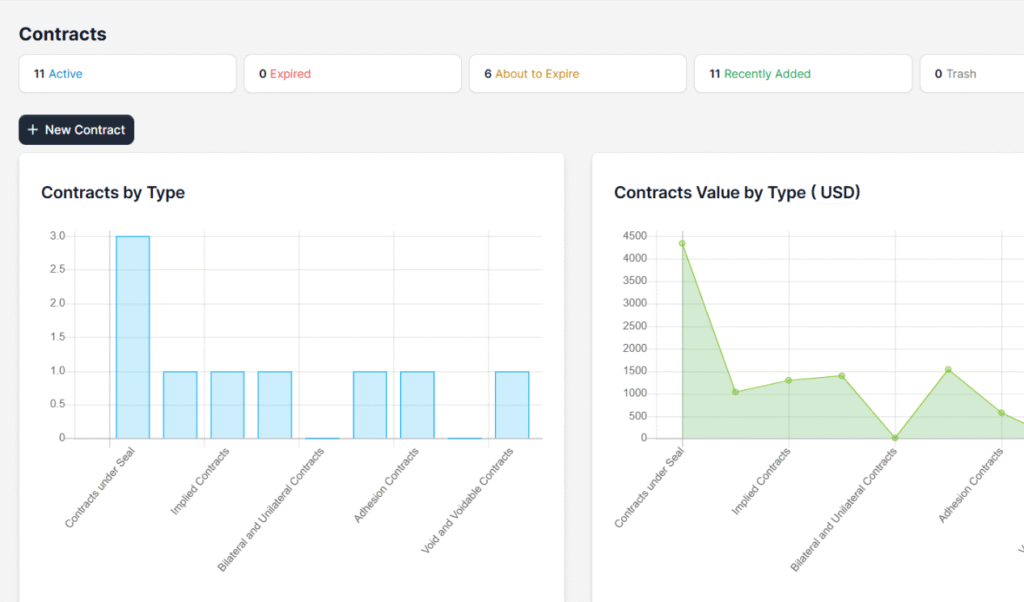This screenshot has width=1024, height=602.
Task: Click the bar just left of Adhesion Contracts bar
Action: pos(370,404)
